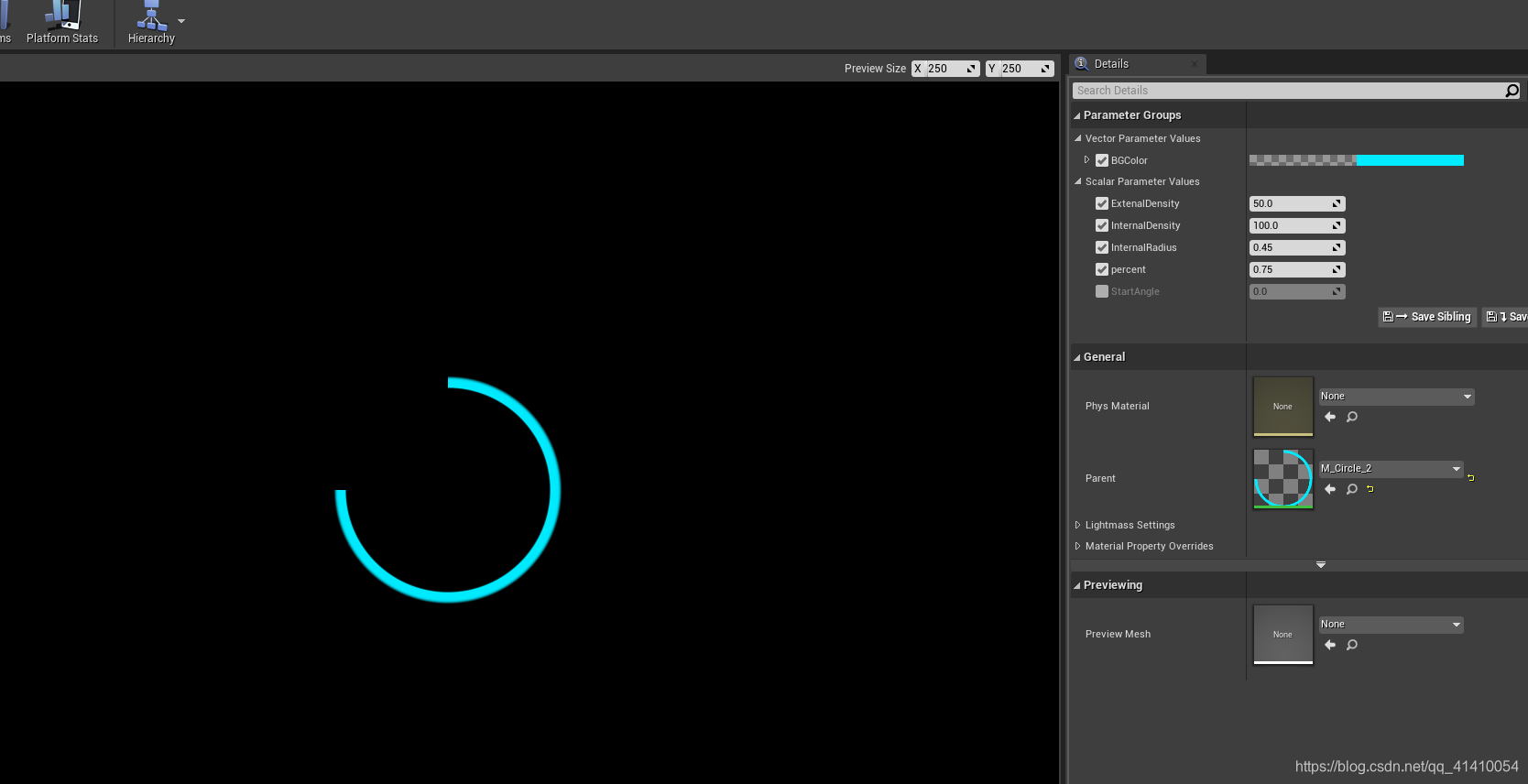
Task: Enable the StartAngle override checkbox
Action: [x=1102, y=291]
